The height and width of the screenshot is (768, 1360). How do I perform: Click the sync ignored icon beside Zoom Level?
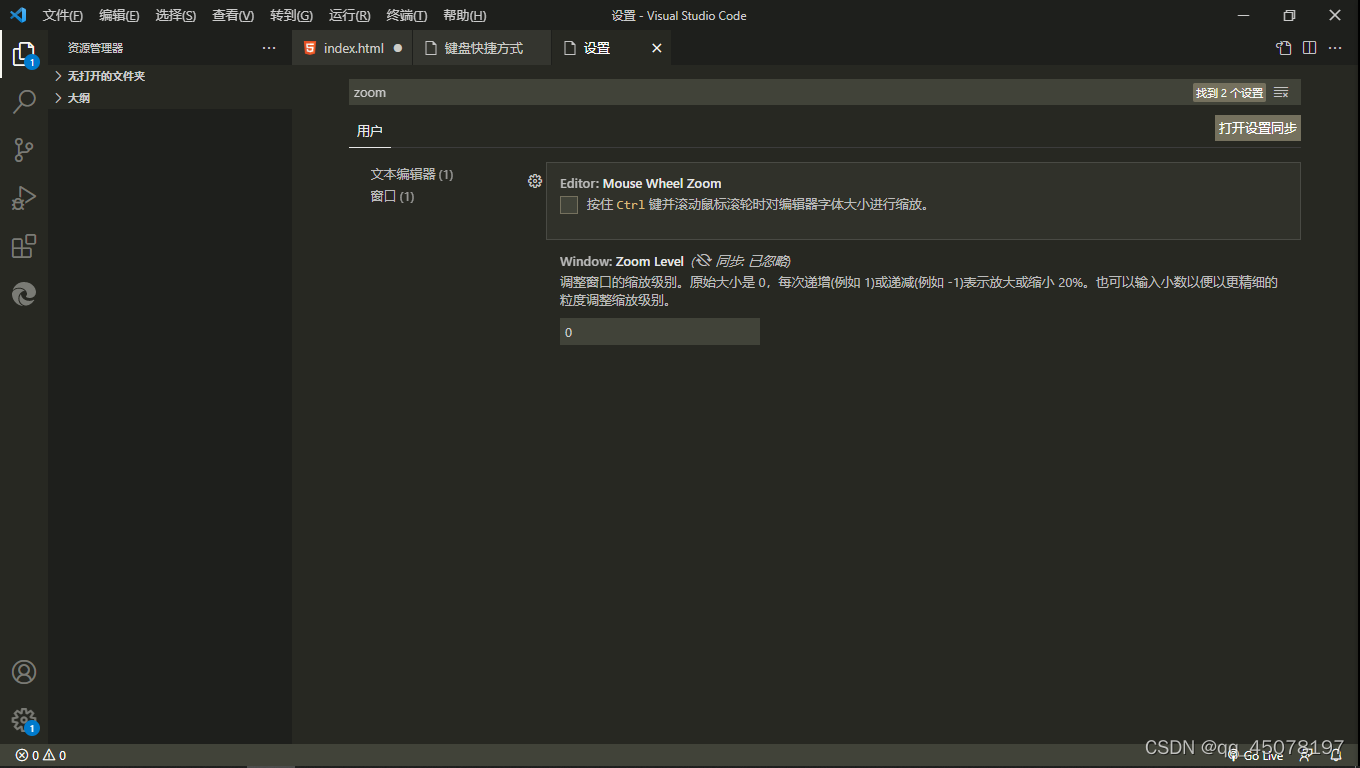pyautogui.click(x=703, y=261)
